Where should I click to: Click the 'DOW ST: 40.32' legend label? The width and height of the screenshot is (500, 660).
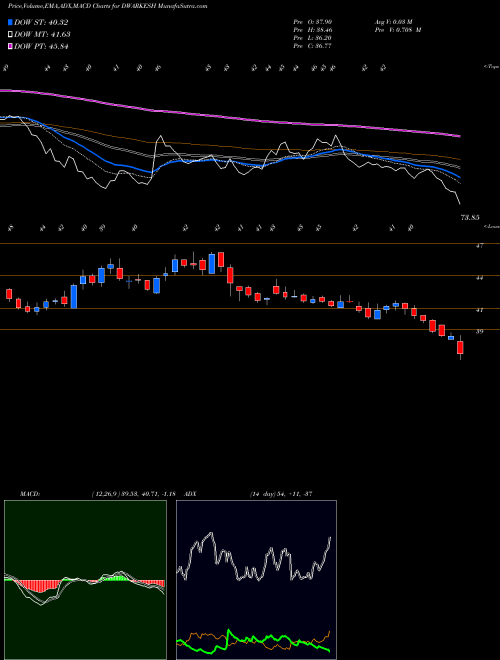click(41, 23)
